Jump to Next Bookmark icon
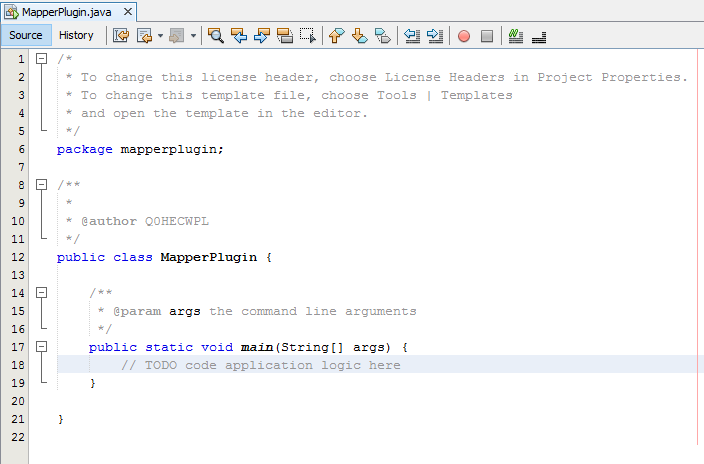This screenshot has width=704, height=464. coord(359,35)
